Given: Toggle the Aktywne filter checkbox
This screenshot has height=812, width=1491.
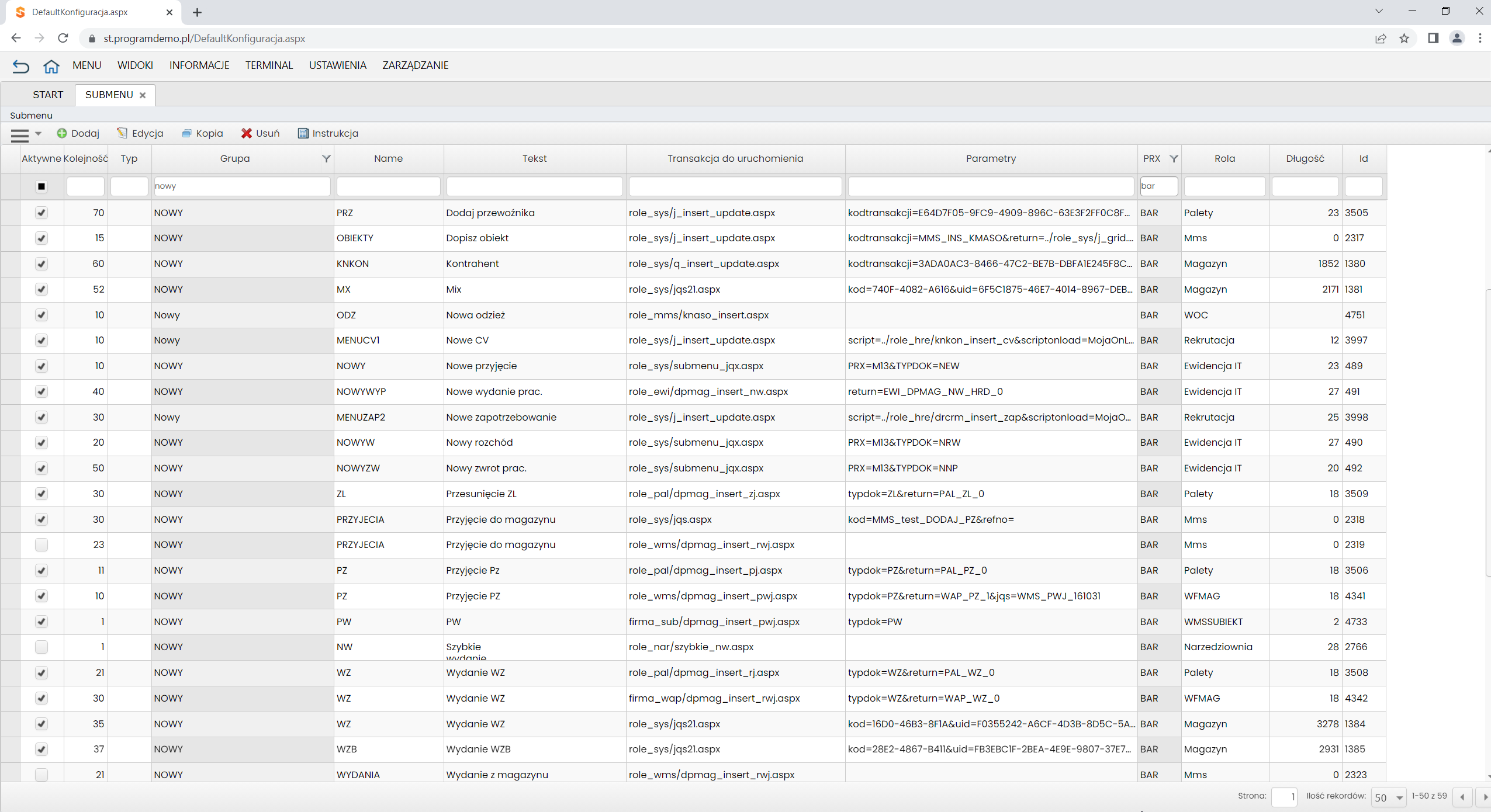Looking at the screenshot, I should pos(41,186).
